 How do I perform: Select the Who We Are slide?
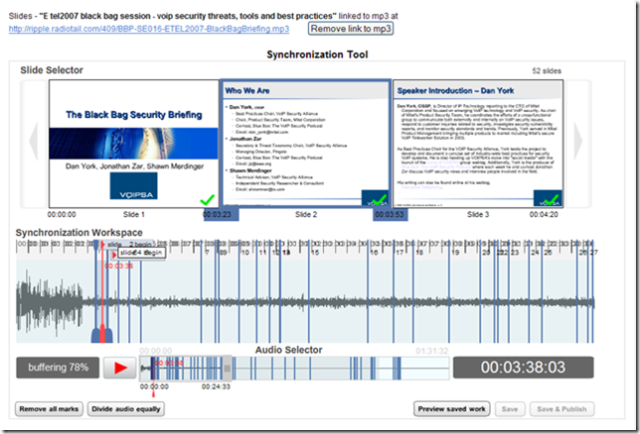pyautogui.click(x=304, y=144)
